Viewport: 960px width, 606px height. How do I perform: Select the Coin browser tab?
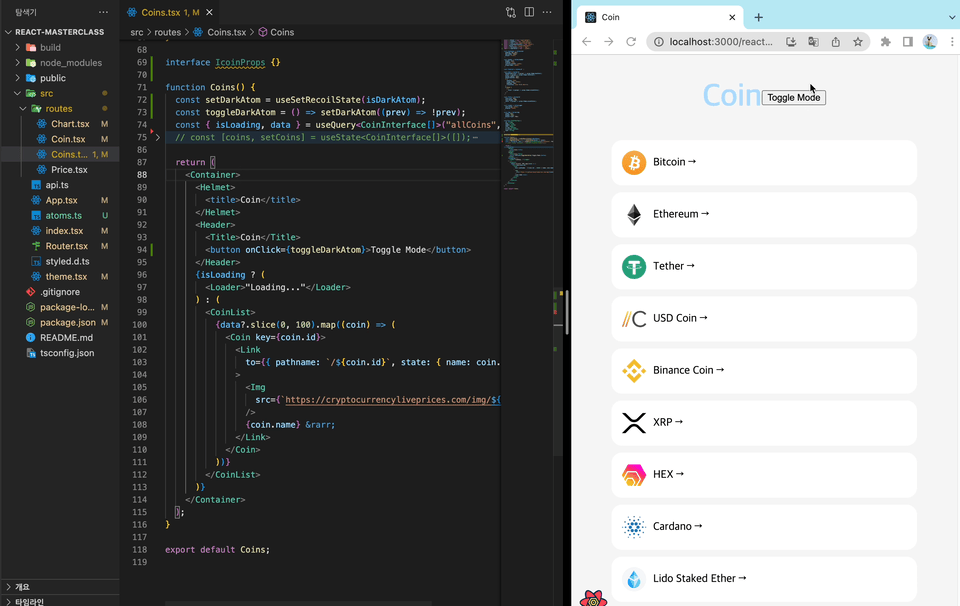pyautogui.click(x=660, y=17)
